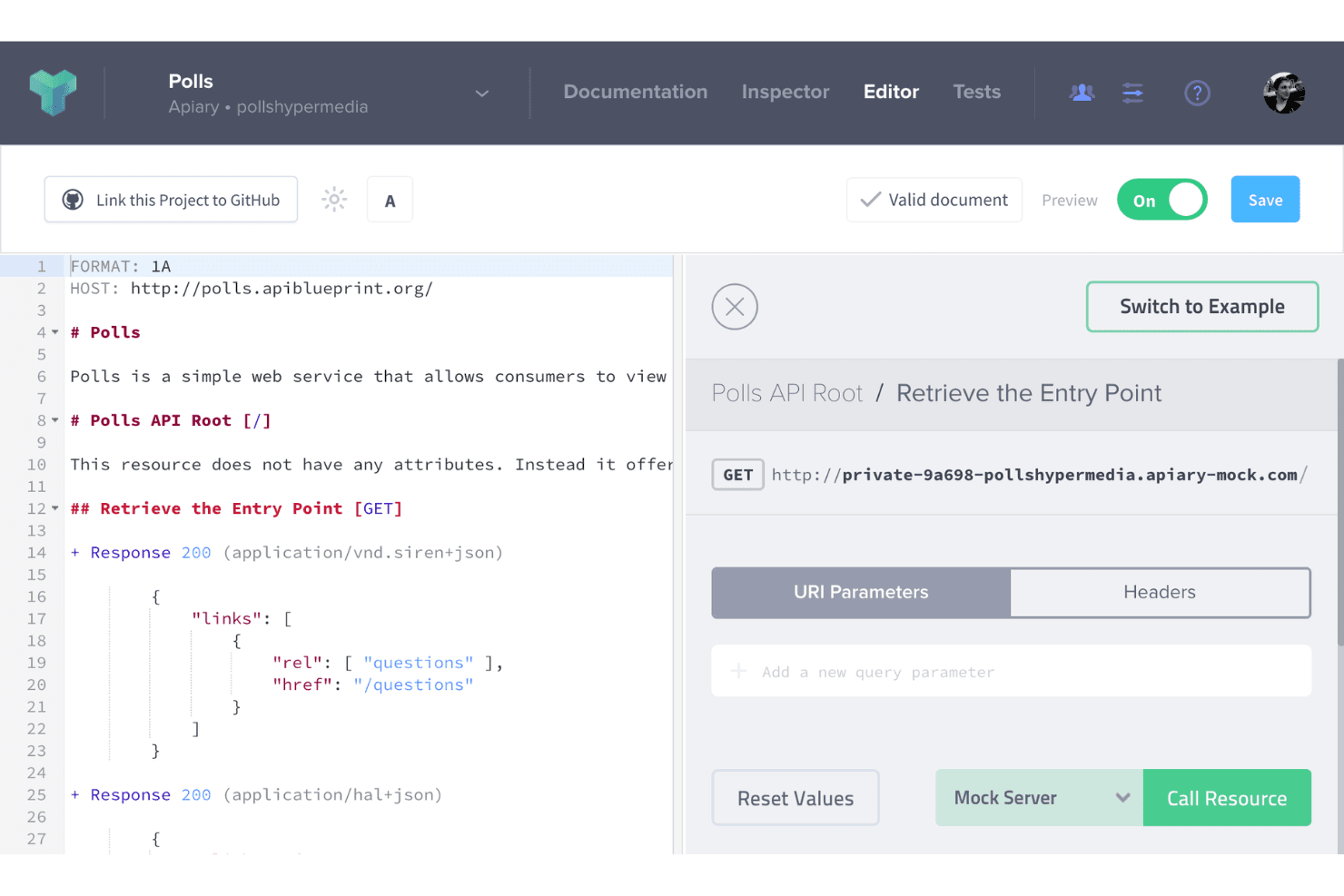Open the team members icon

coord(1082,93)
